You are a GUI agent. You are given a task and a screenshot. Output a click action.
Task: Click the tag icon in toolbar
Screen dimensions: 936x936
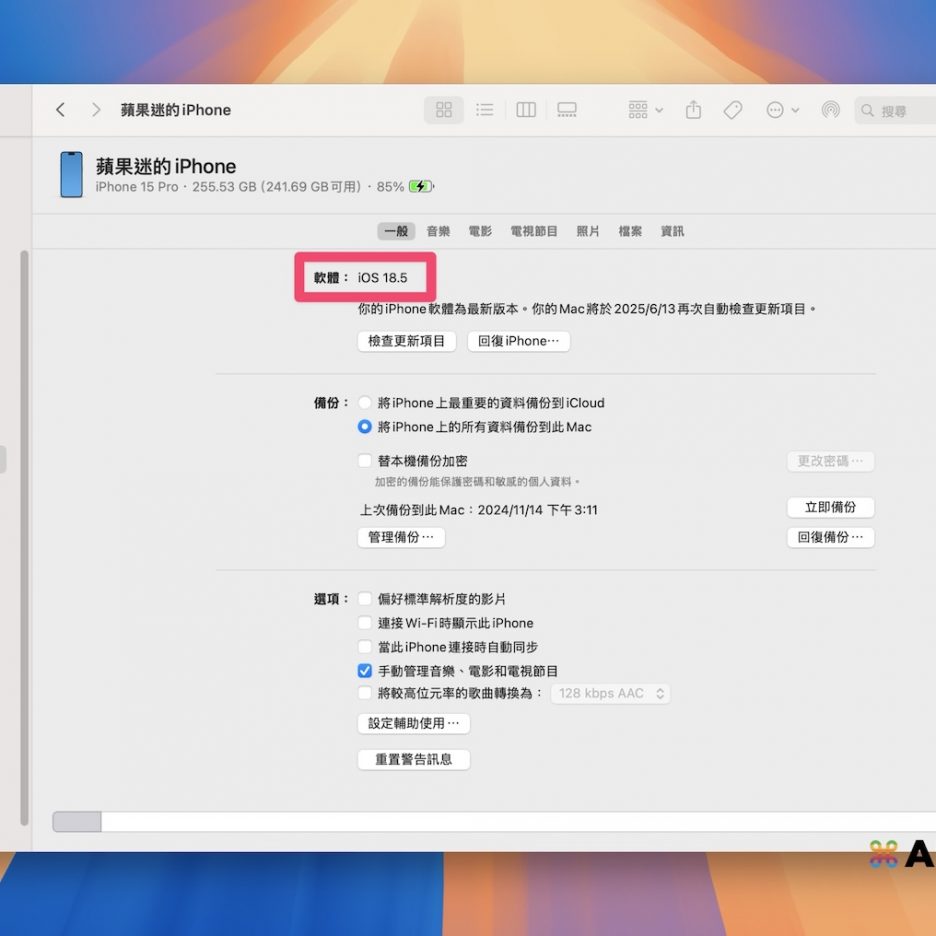click(733, 110)
